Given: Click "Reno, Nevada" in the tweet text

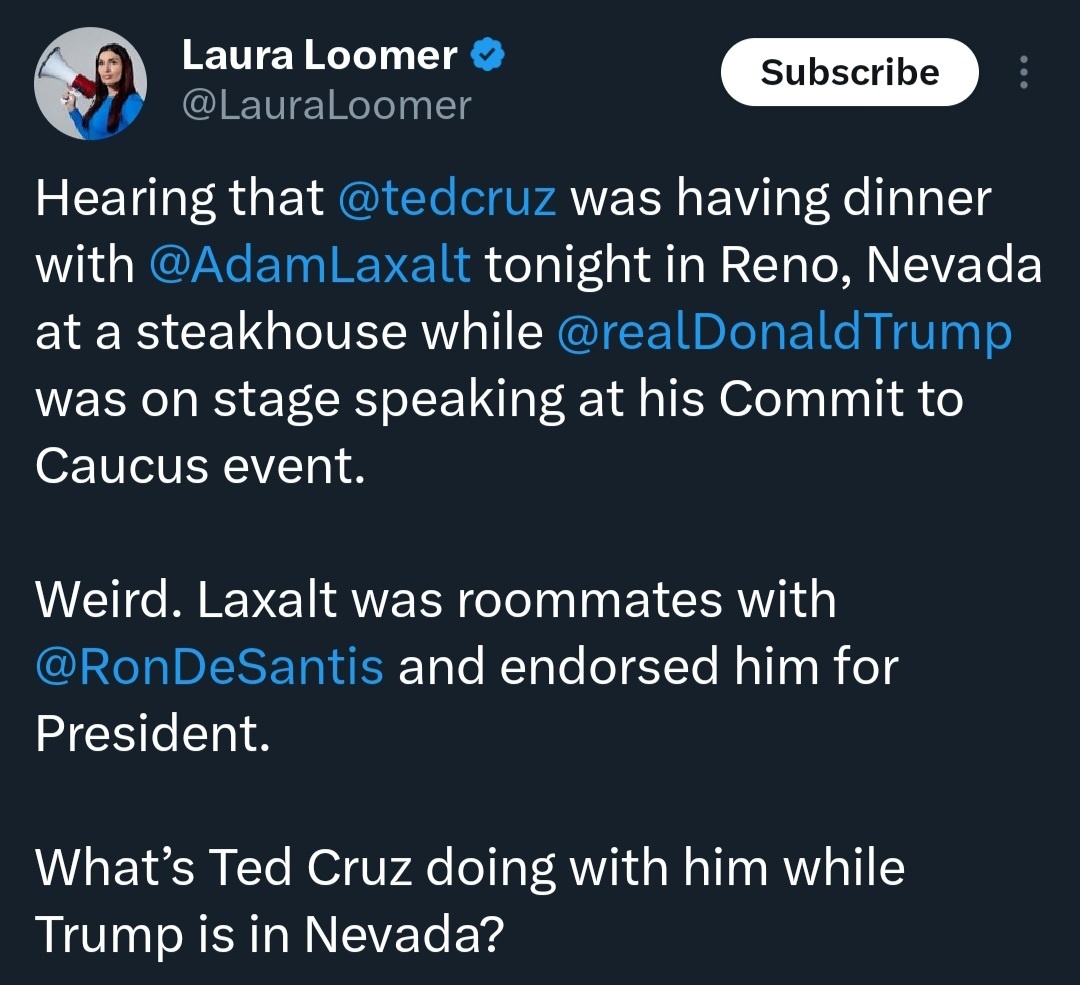Looking at the screenshot, I should [881, 265].
